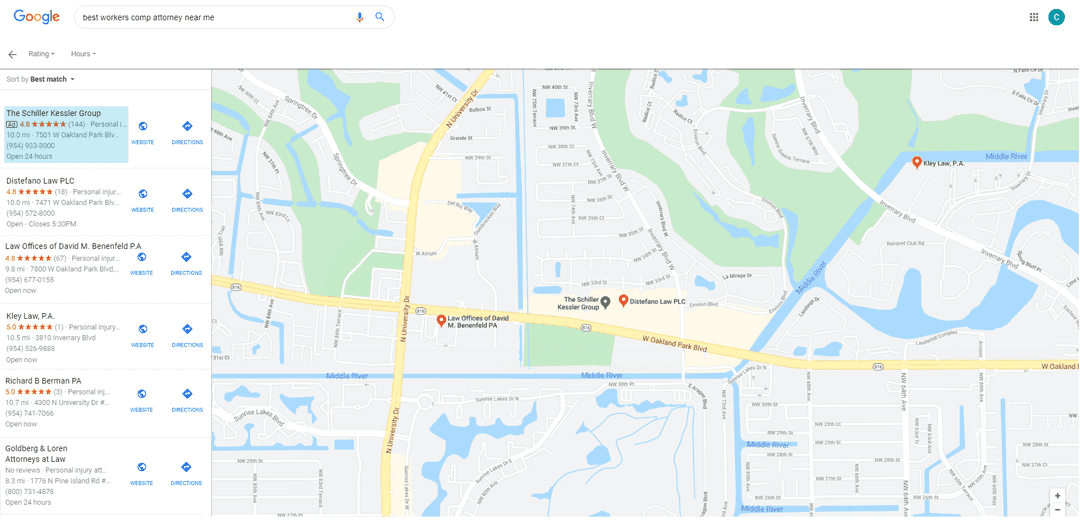The width and height of the screenshot is (1080, 529).
Task: Open the Goldberg & Loren Attorneys listing
Action: click(66, 475)
